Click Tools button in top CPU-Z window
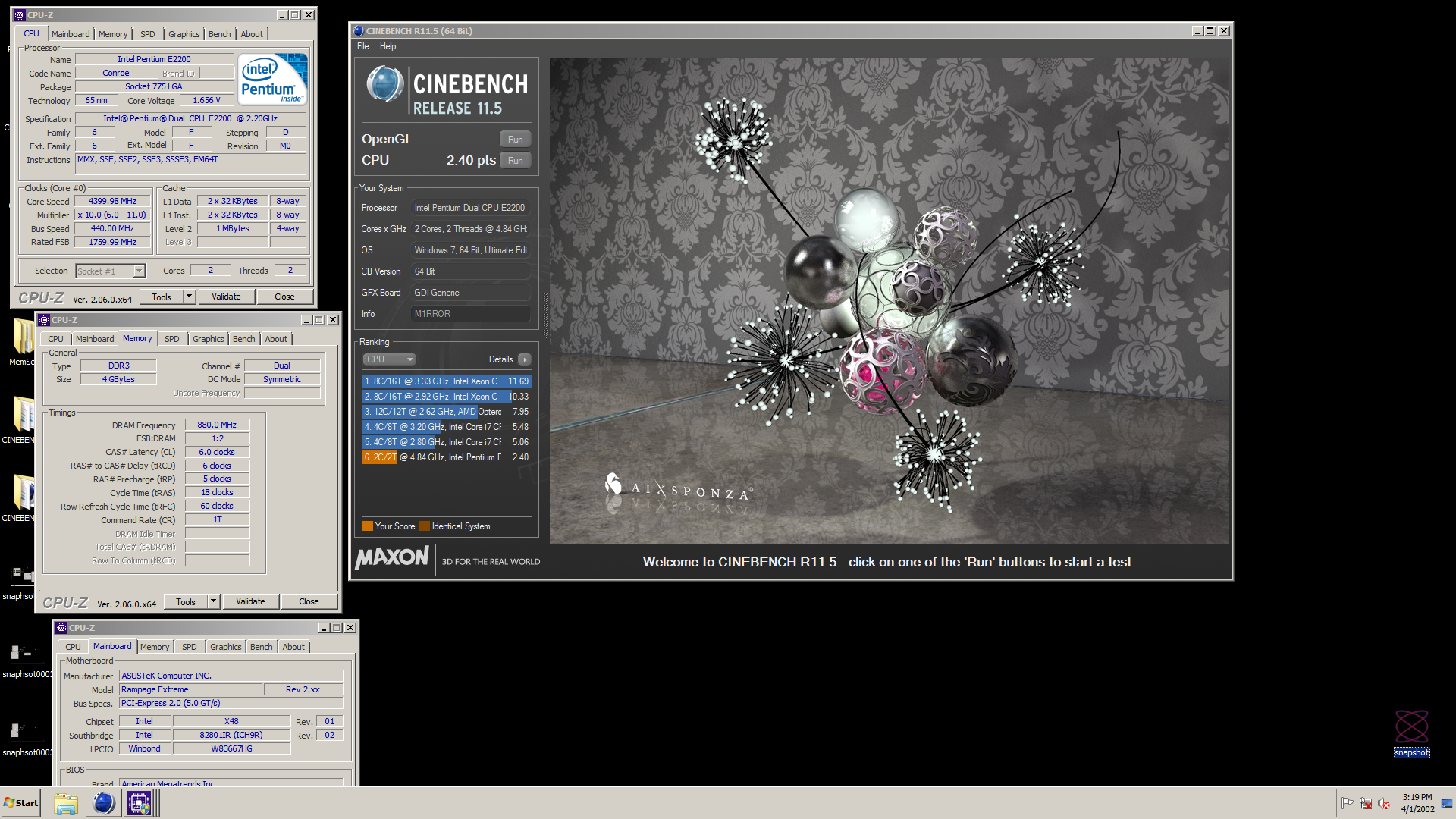The image size is (1456, 819). click(x=162, y=297)
